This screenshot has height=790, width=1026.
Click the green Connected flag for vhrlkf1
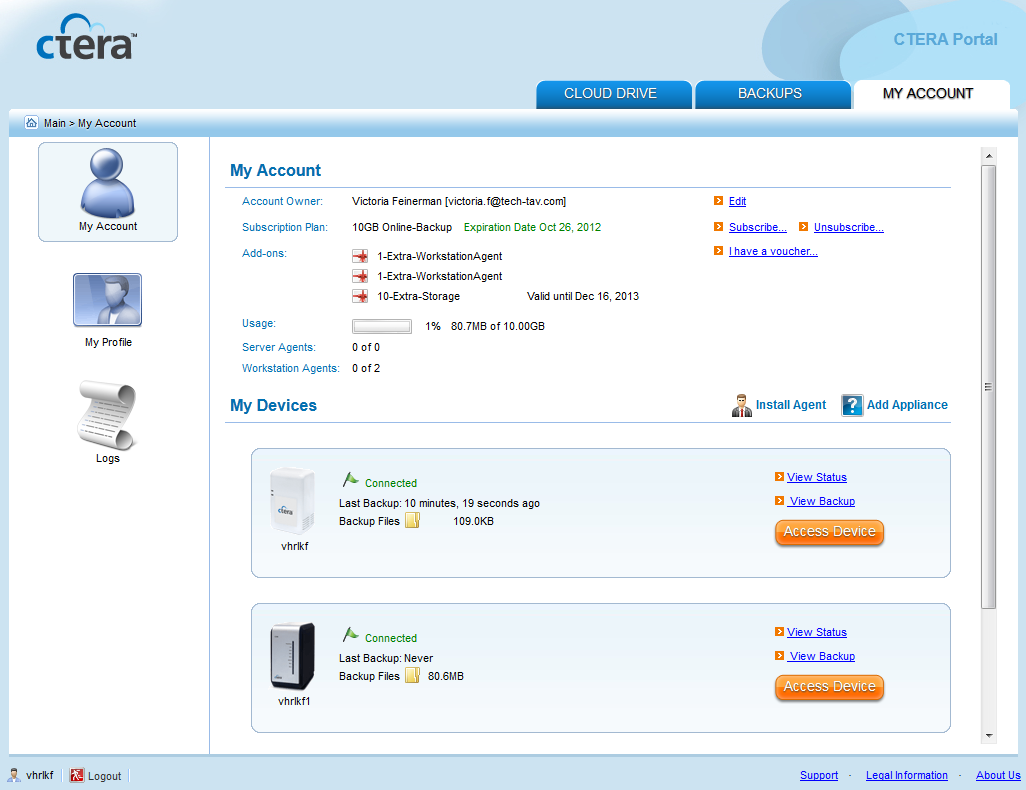[351, 635]
